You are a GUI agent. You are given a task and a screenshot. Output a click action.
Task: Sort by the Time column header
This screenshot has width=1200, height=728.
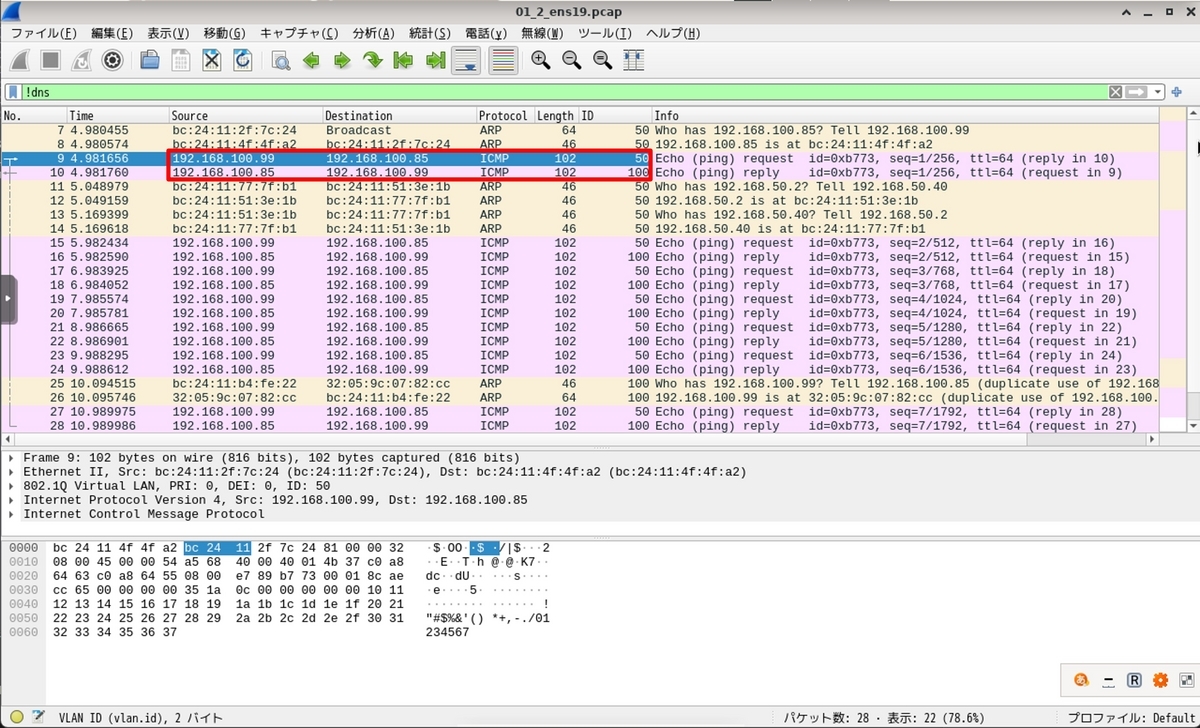tap(117, 116)
